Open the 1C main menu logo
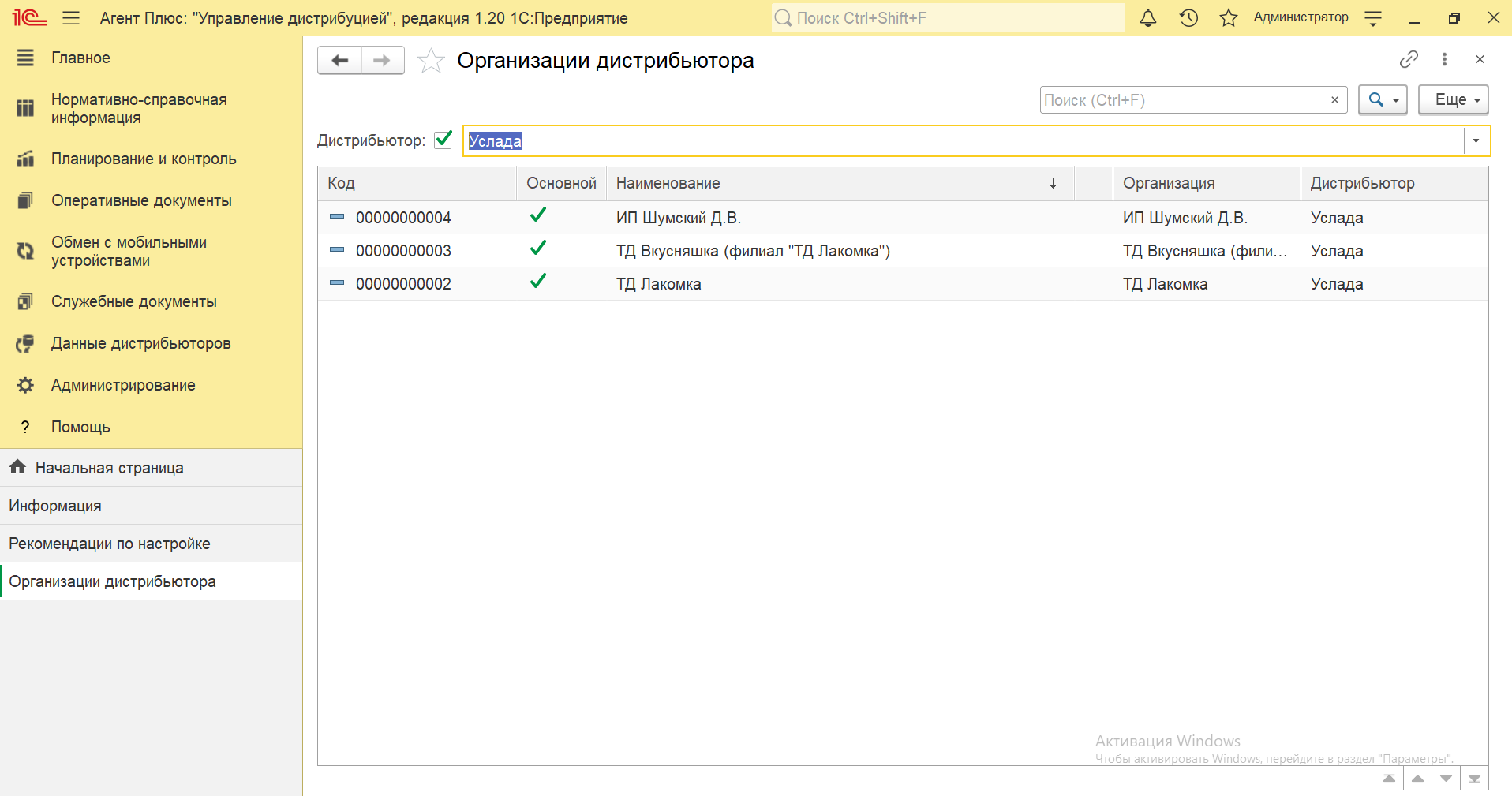1512x796 pixels. (29, 17)
